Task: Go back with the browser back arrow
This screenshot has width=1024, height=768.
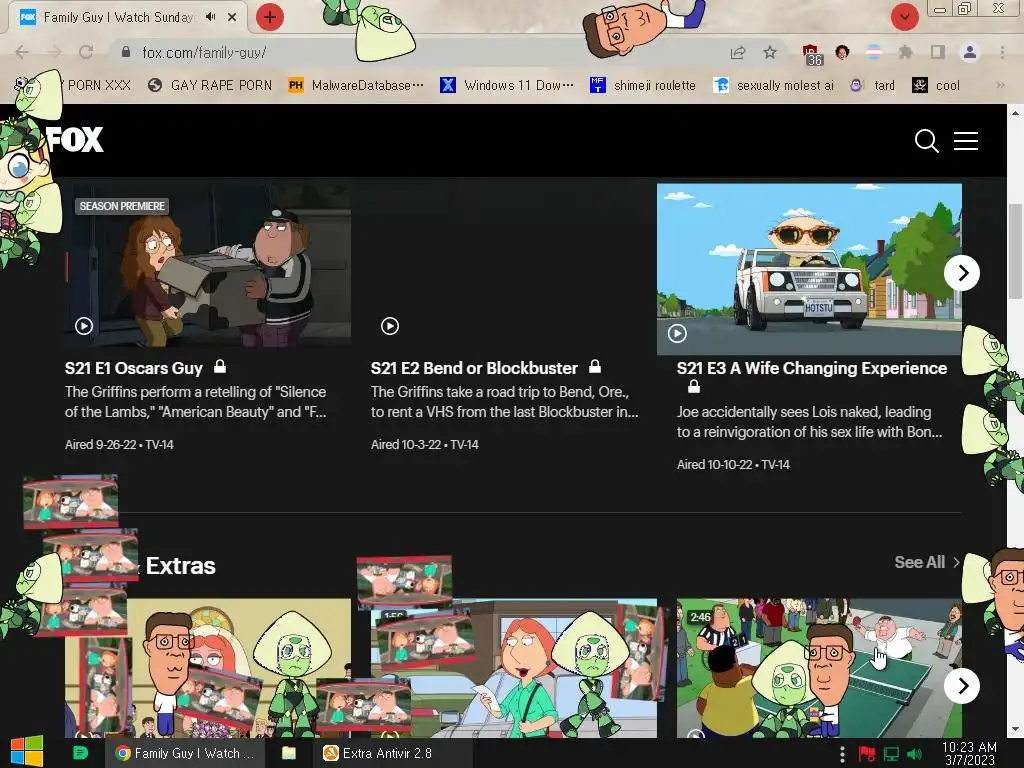Action: [x=22, y=52]
